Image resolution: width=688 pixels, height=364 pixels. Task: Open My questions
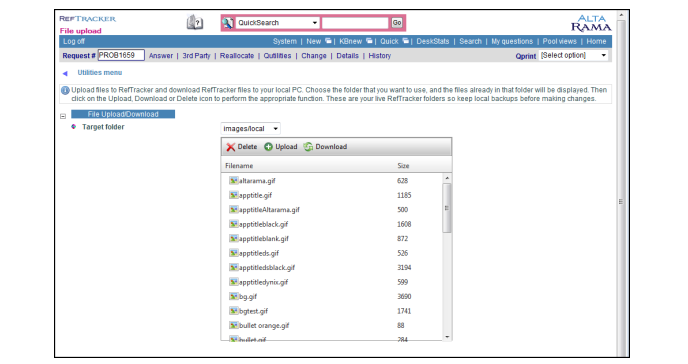512,41
